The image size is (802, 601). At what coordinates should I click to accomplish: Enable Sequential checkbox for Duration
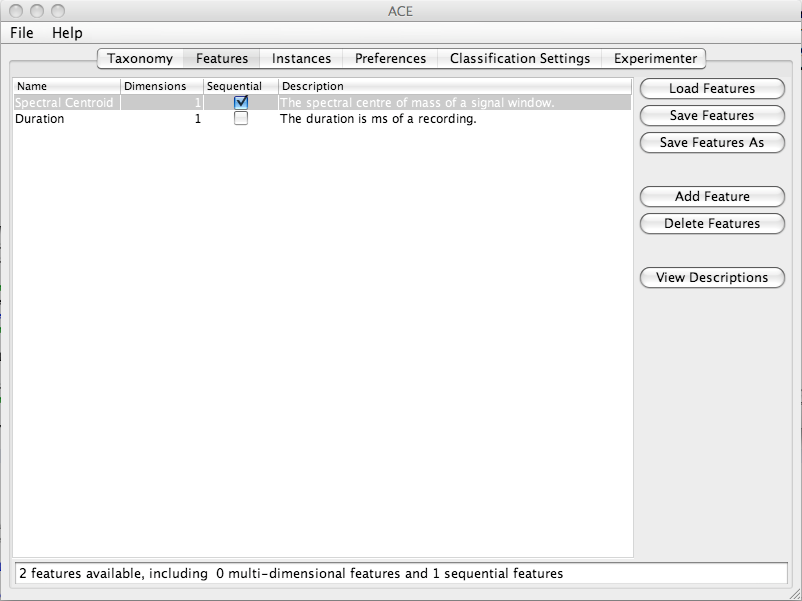(241, 118)
